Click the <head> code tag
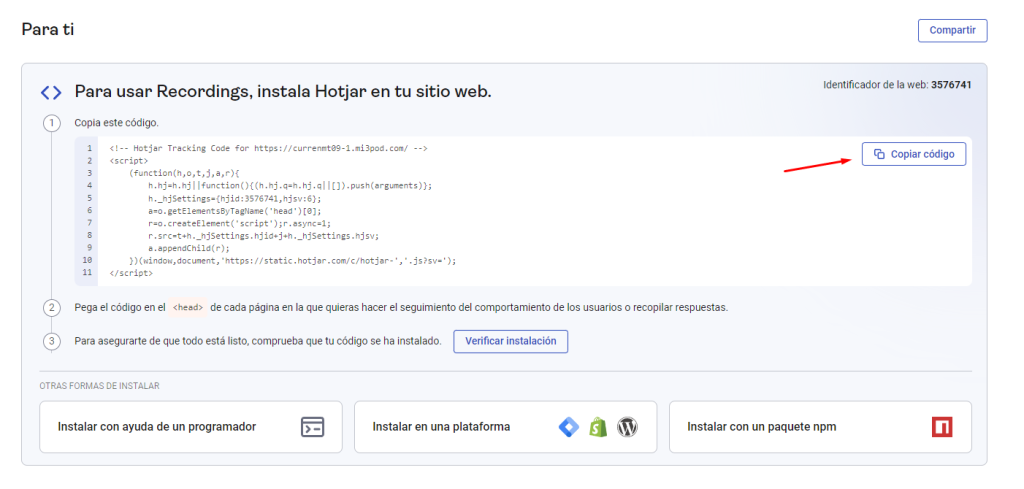The image size is (1024, 489). coord(188,307)
